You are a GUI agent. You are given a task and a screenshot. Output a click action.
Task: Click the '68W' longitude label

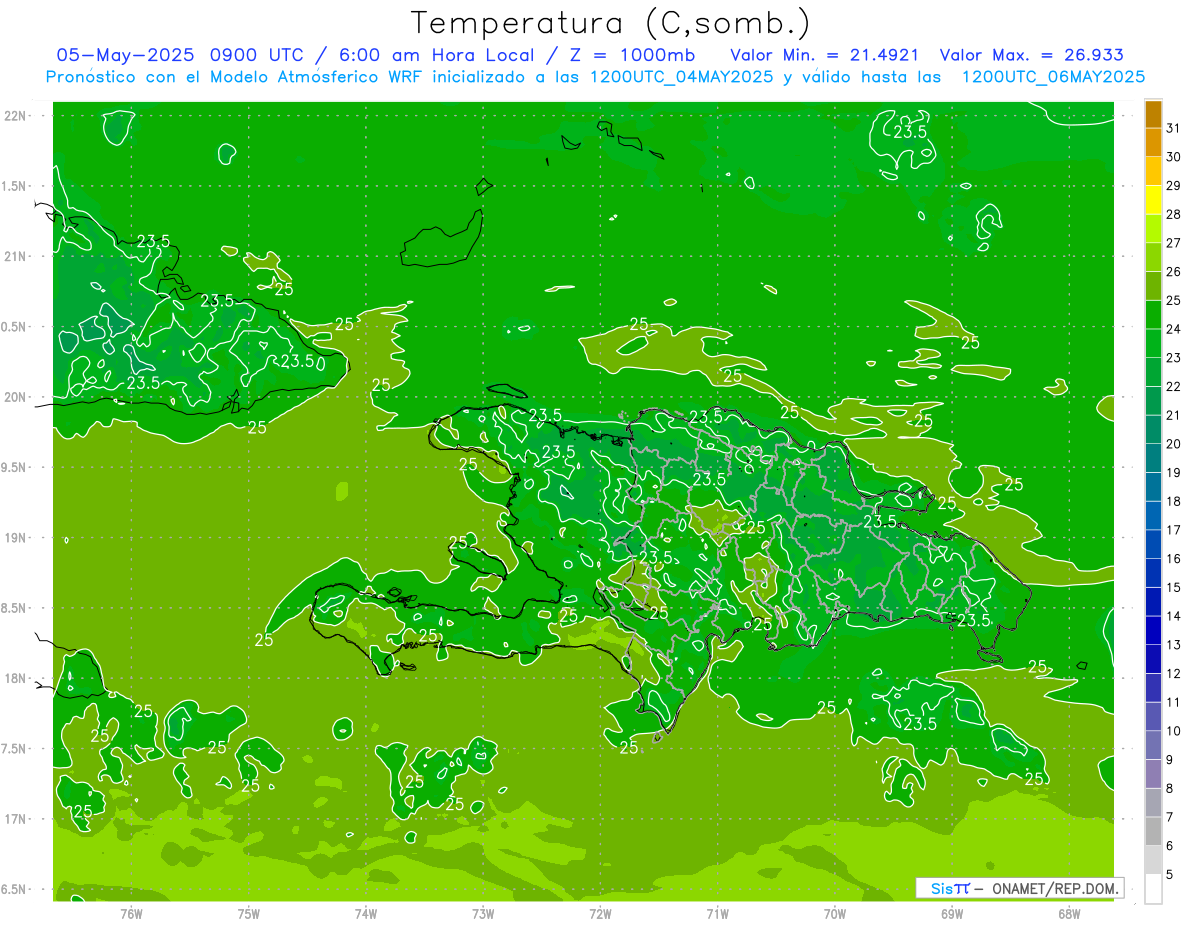point(1069,913)
